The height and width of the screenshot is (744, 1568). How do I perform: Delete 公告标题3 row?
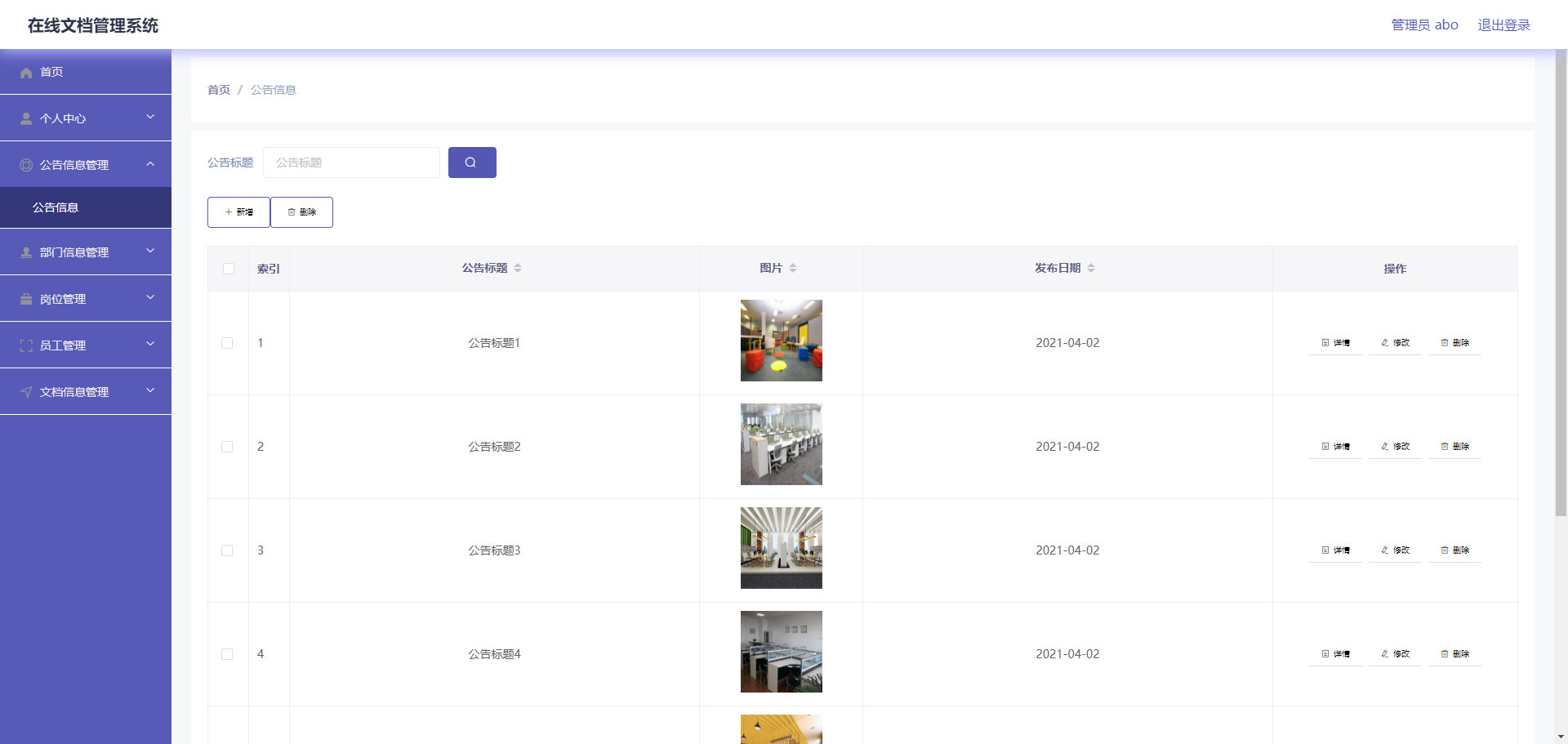(x=1454, y=550)
